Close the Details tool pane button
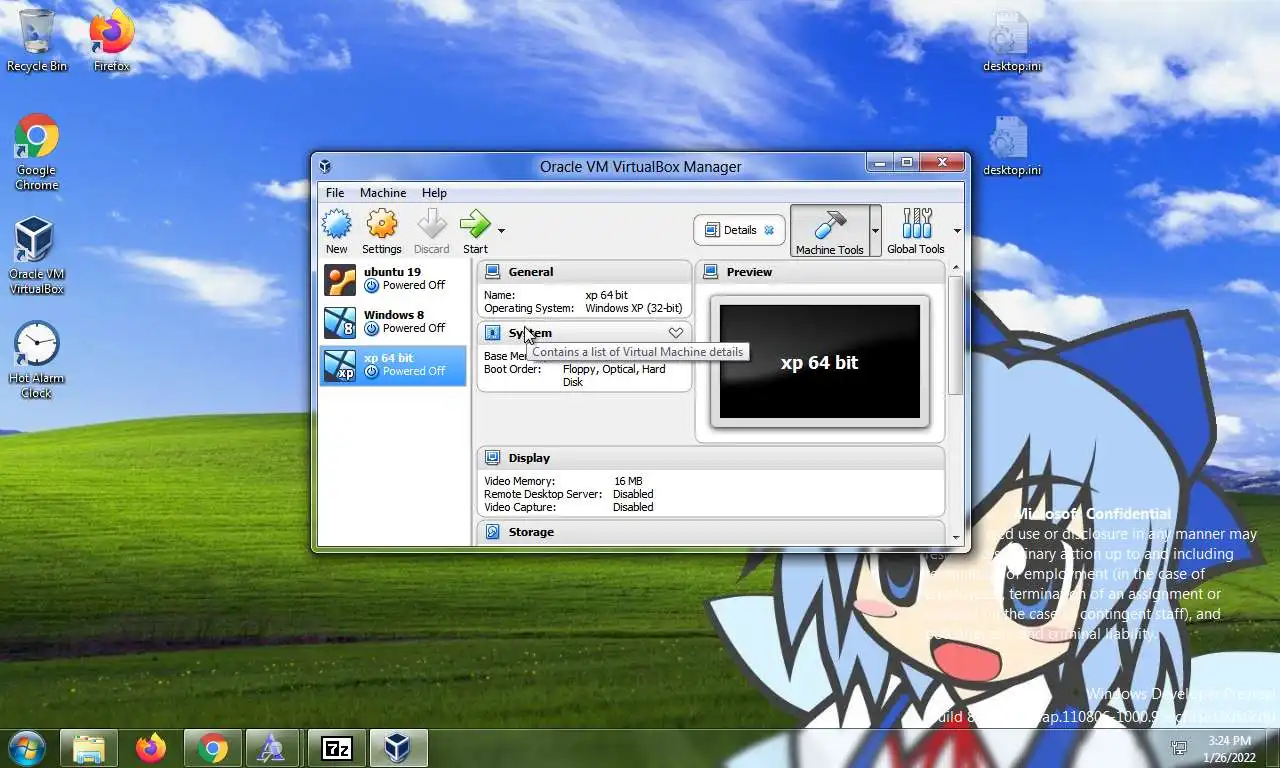 (x=769, y=230)
